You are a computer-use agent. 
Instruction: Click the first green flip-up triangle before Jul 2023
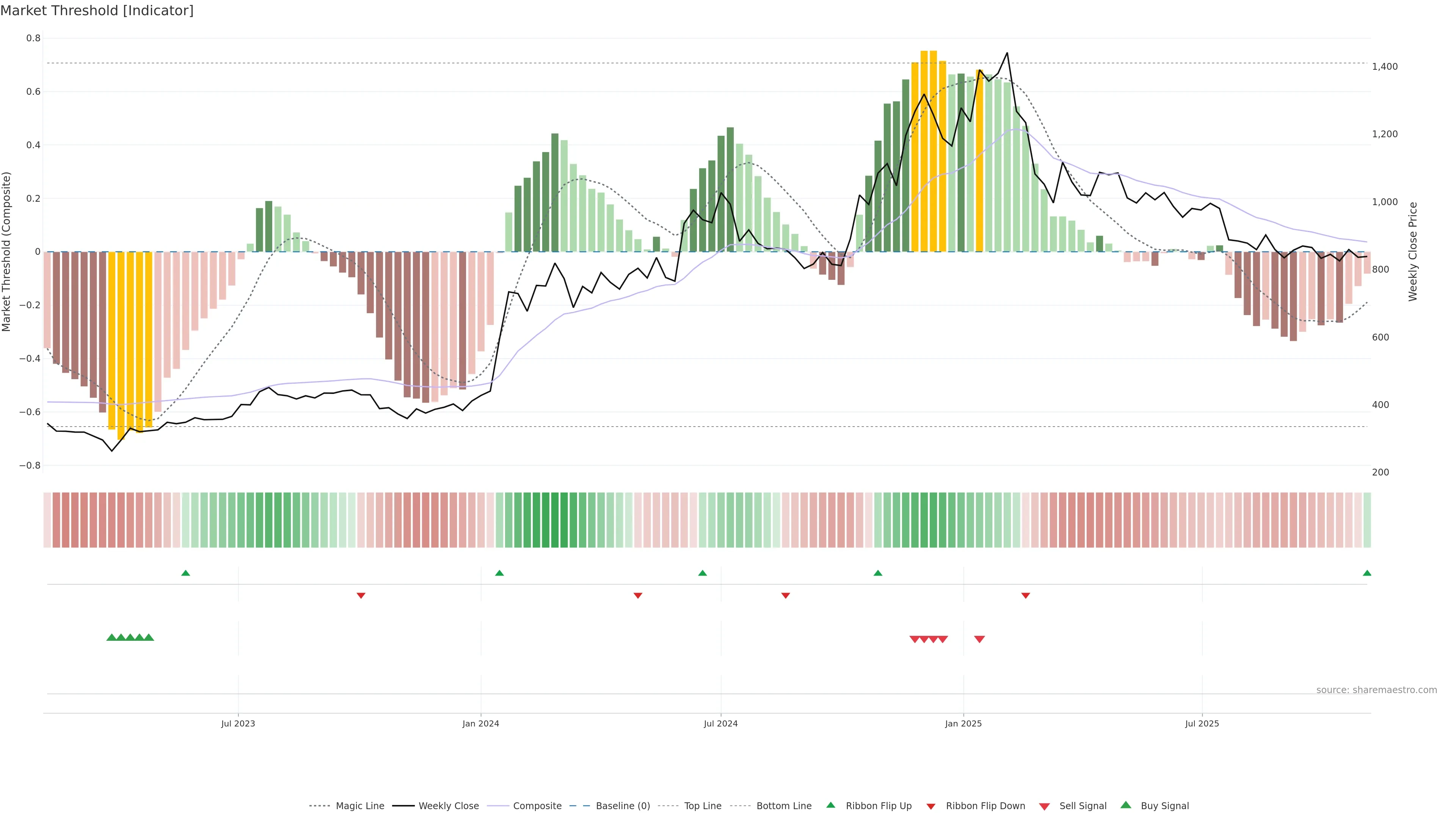(185, 573)
